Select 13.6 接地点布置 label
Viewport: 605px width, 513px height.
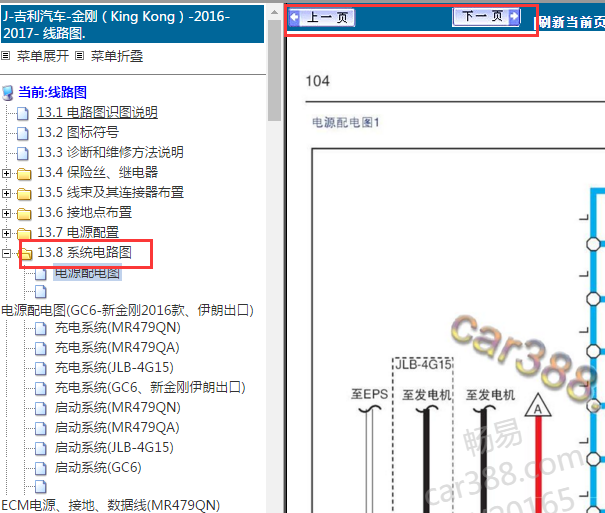pos(84,213)
